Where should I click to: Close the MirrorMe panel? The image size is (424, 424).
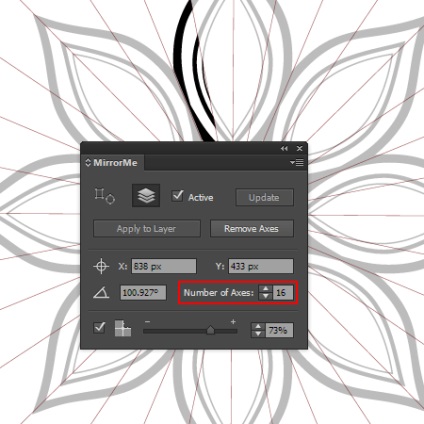coord(300,149)
